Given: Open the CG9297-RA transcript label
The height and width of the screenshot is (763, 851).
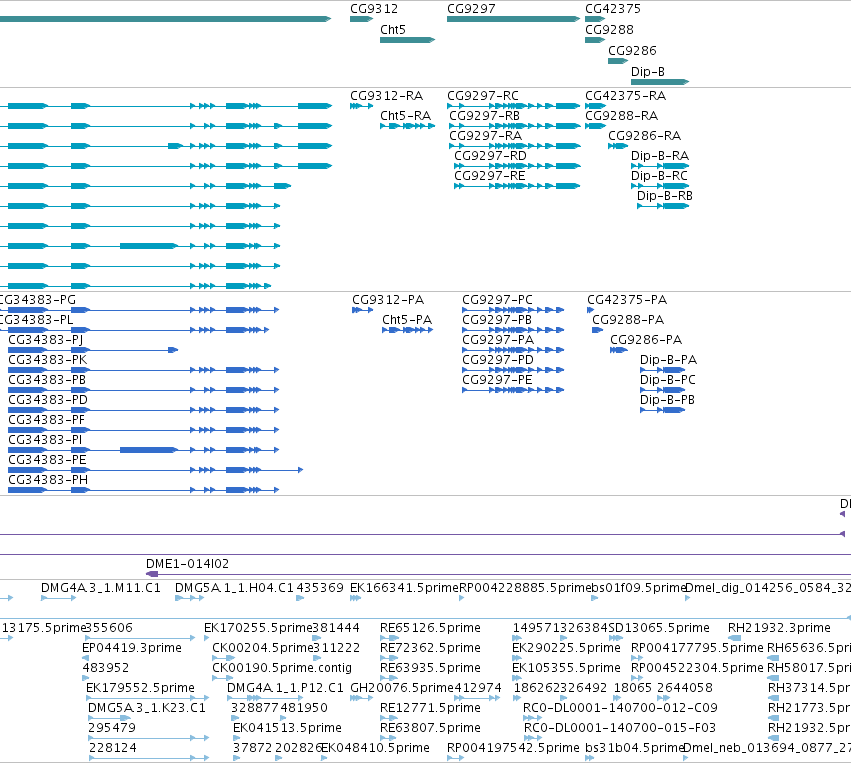Looking at the screenshot, I should point(486,136).
